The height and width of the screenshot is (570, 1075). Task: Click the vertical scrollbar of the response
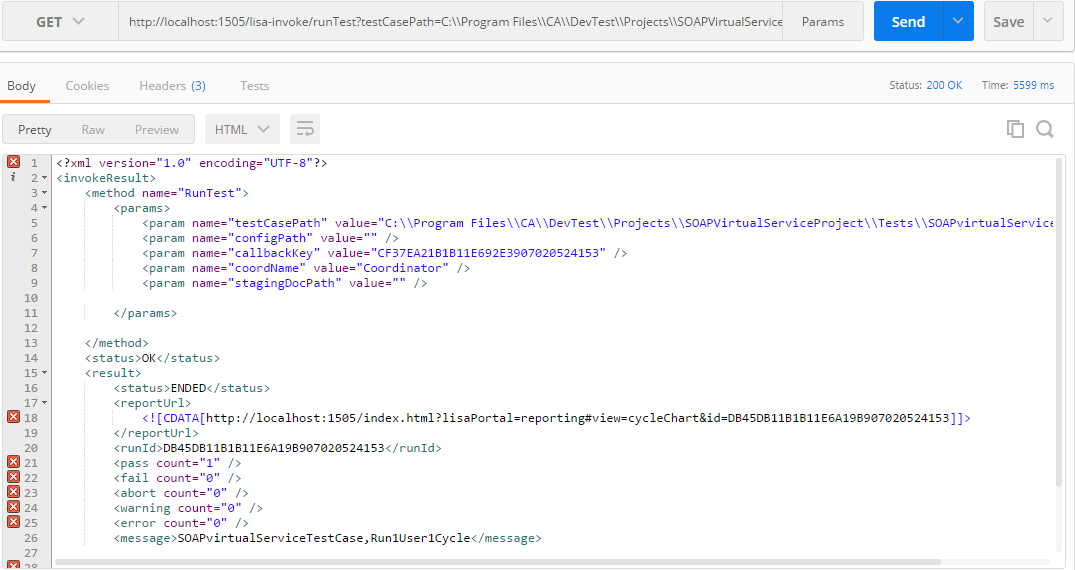[1059, 322]
